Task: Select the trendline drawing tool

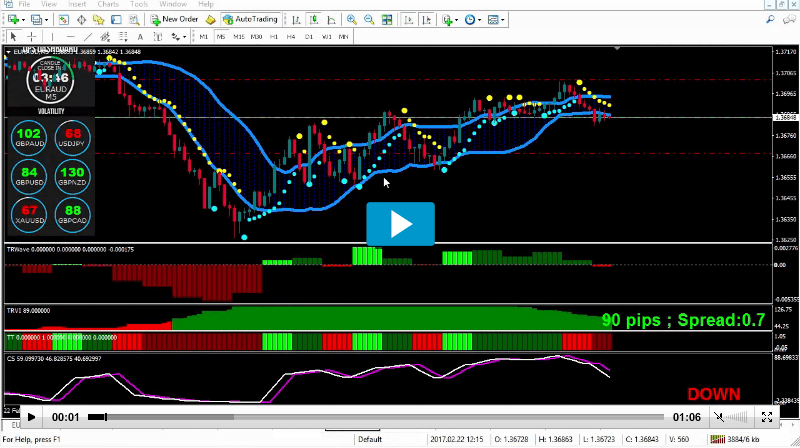Action: pos(88,37)
